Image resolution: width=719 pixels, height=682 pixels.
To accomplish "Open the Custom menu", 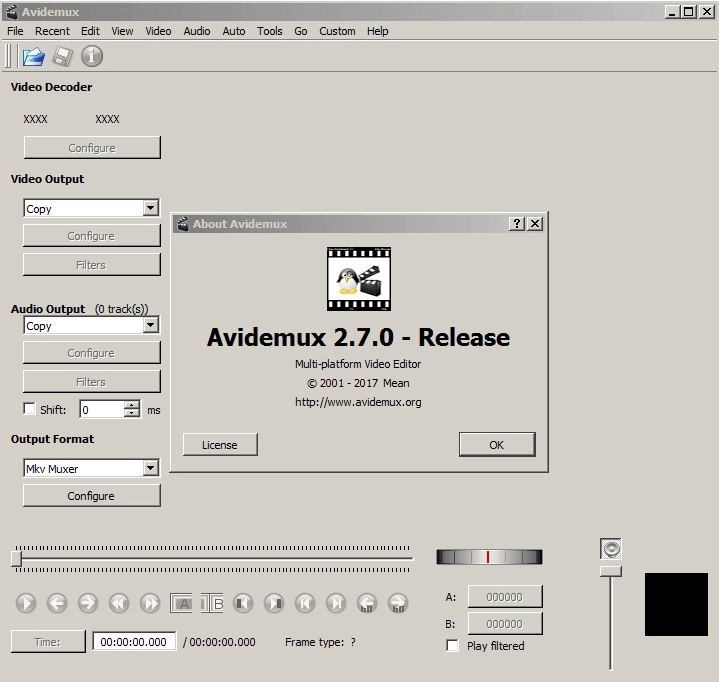I will point(337,31).
